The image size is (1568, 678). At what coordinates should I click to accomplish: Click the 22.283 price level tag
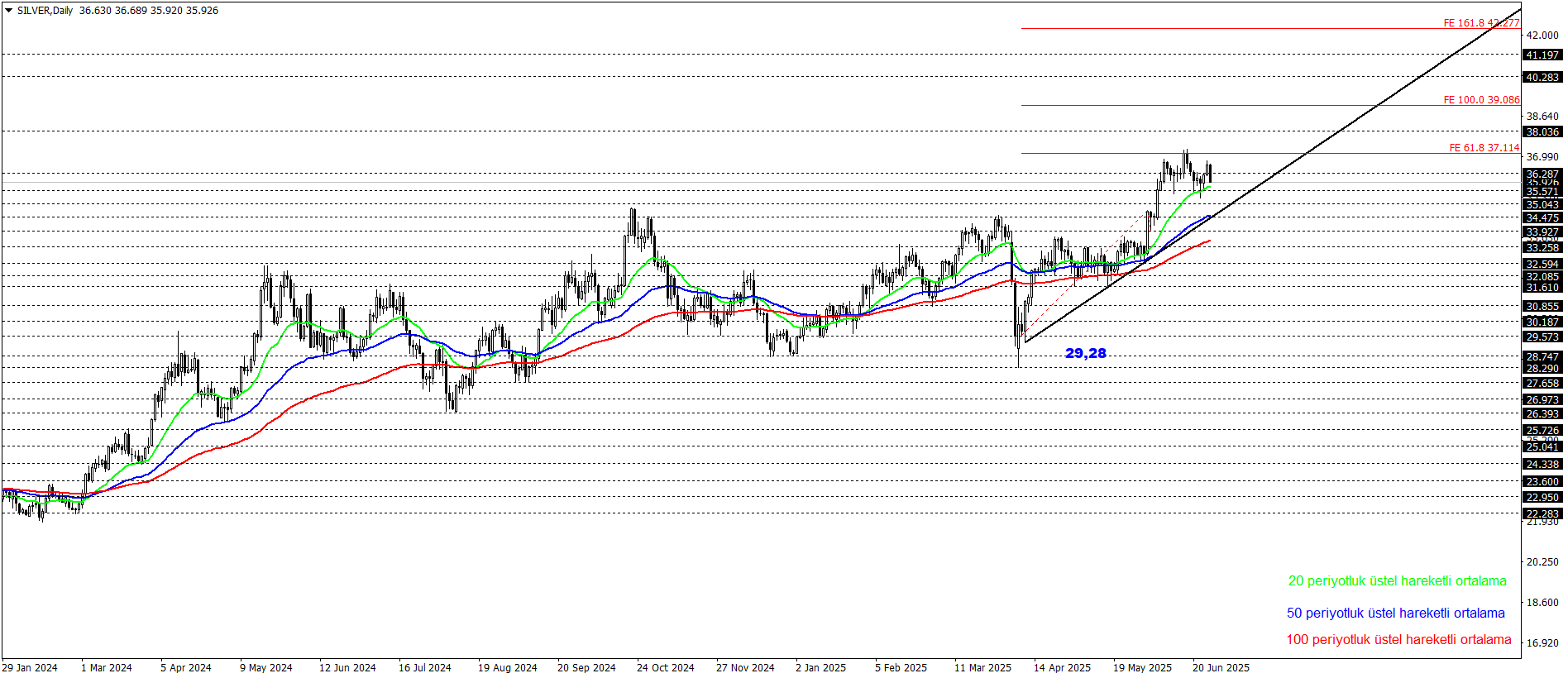(1542, 514)
